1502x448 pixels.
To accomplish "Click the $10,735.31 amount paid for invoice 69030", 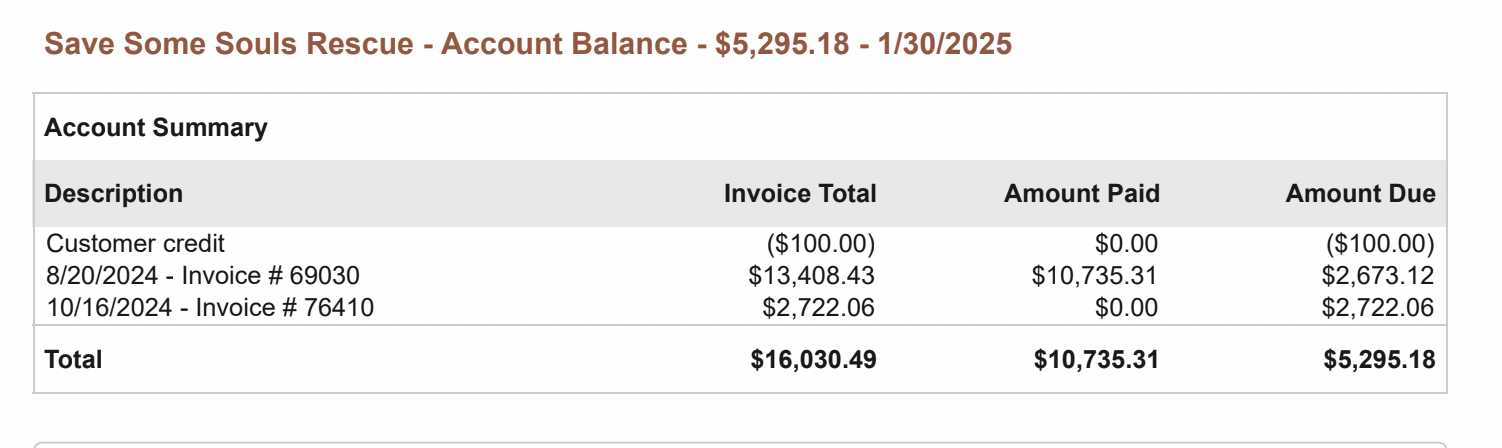I will click(x=1094, y=276).
